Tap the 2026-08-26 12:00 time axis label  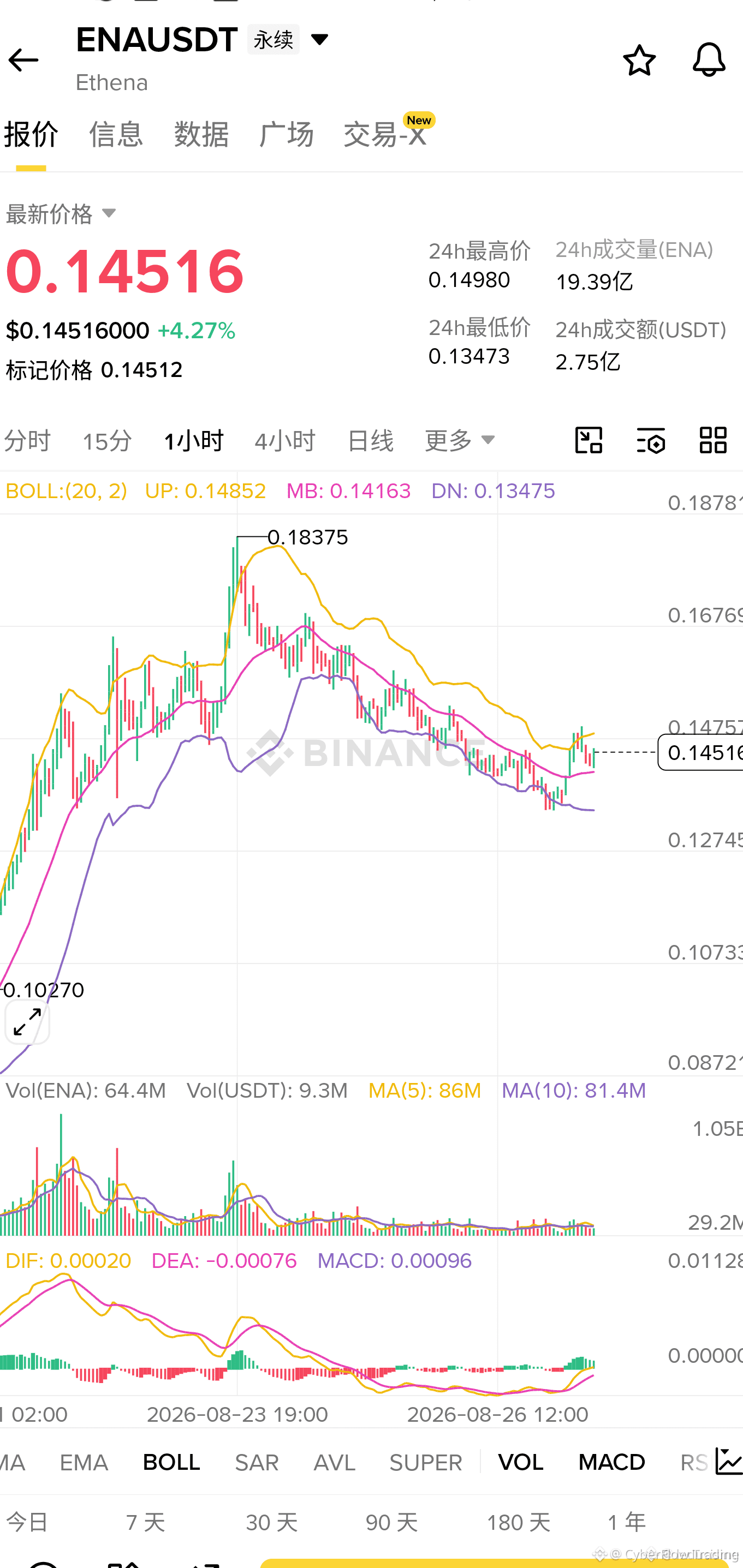click(497, 1414)
